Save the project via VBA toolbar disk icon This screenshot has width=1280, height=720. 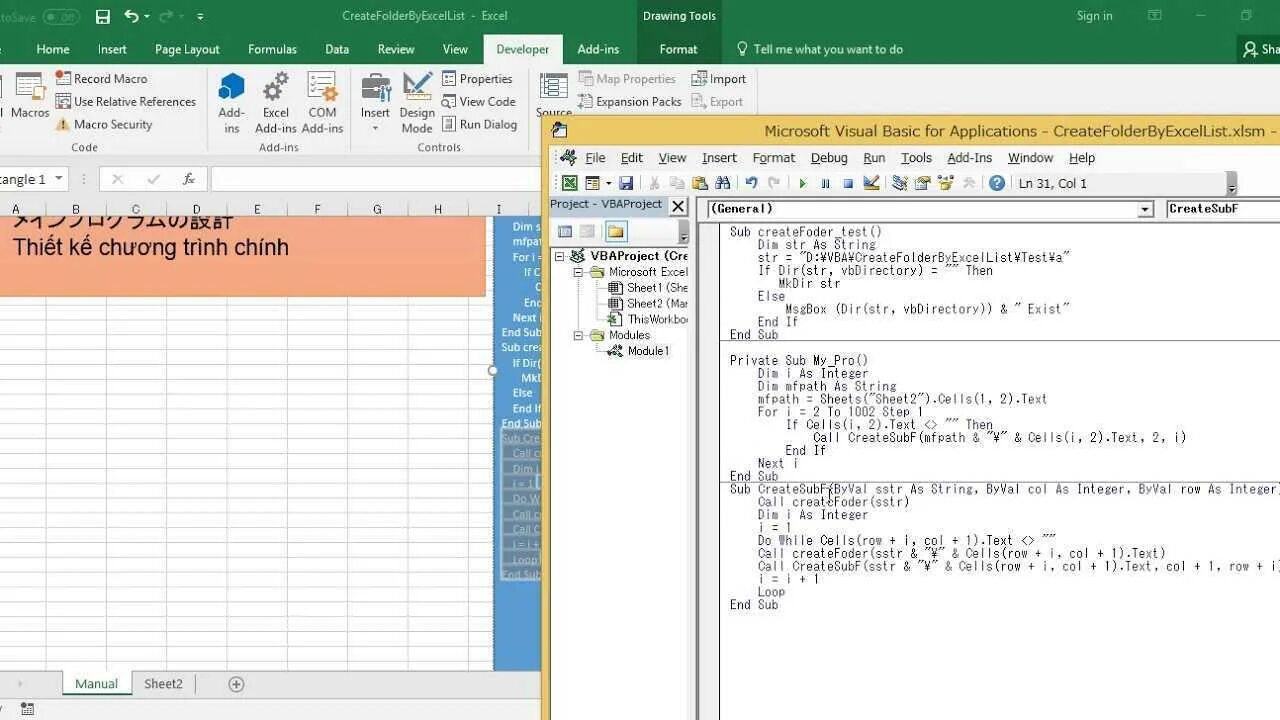click(626, 183)
